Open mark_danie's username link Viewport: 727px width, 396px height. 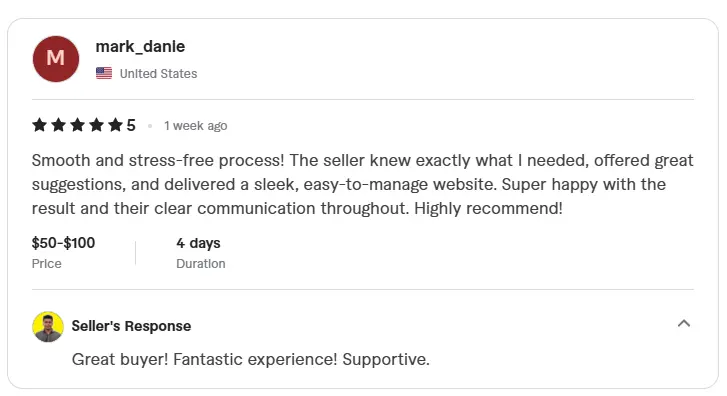tap(140, 46)
